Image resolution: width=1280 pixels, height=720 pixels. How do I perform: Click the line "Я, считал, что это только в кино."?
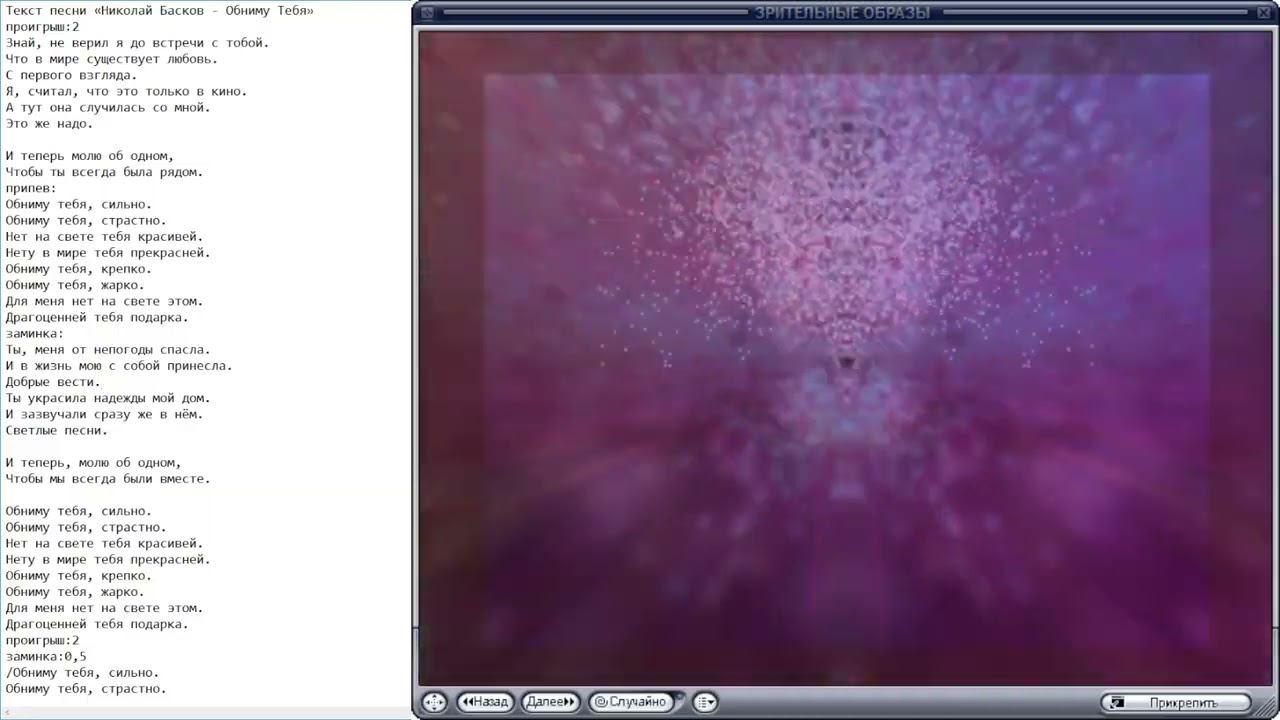pos(126,91)
